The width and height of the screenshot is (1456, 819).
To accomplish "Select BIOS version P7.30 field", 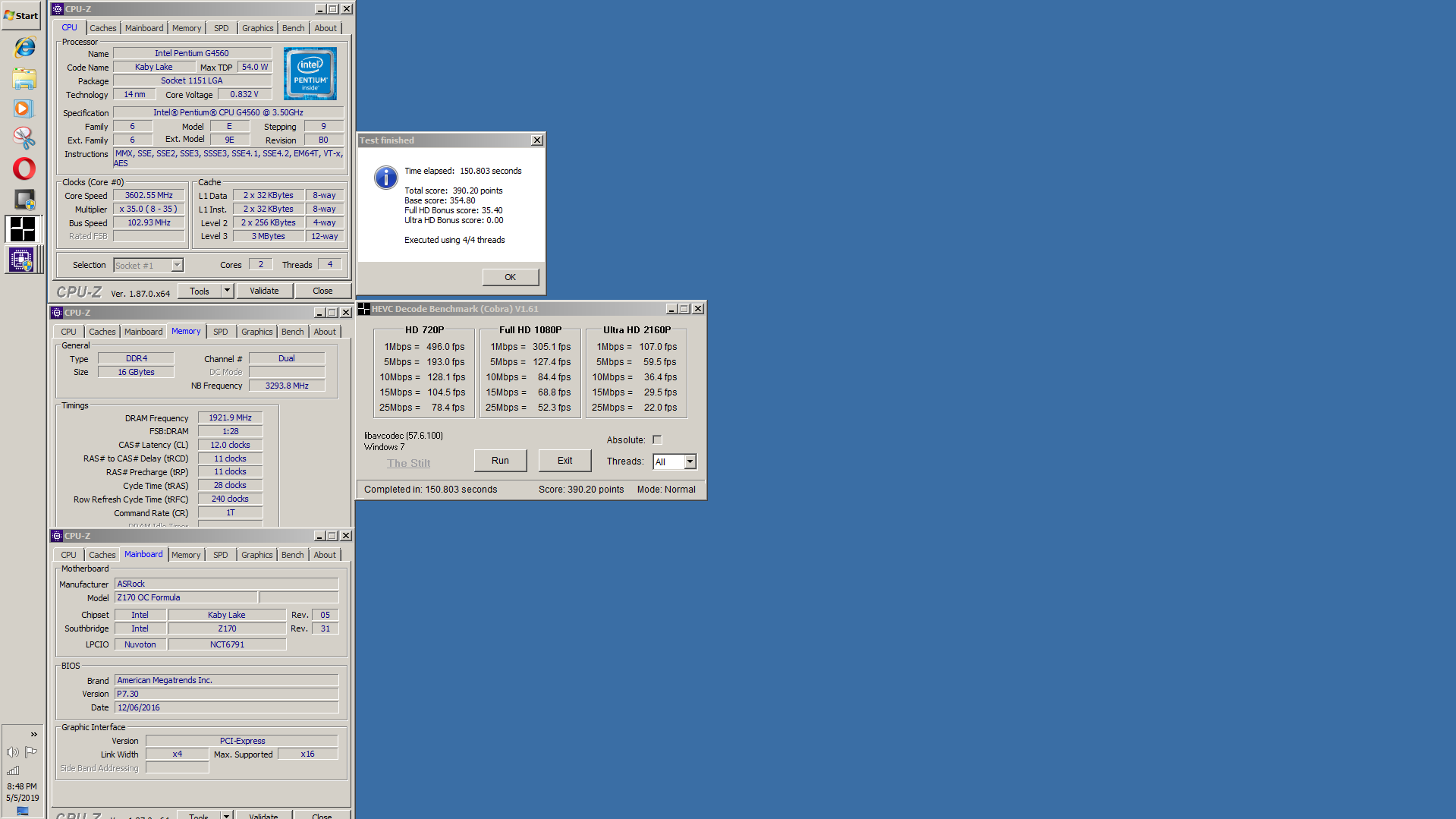I will pyautogui.click(x=226, y=694).
